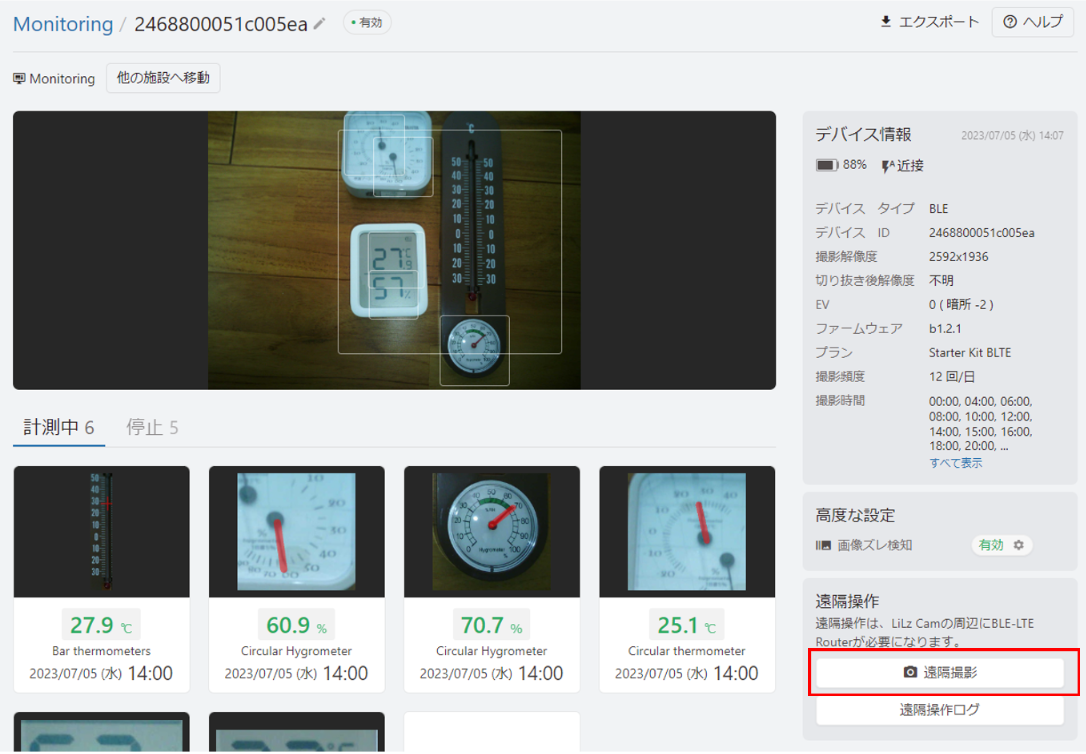The width and height of the screenshot is (1086, 754).
Task: Click the エクスポート export button
Action: [929, 22]
